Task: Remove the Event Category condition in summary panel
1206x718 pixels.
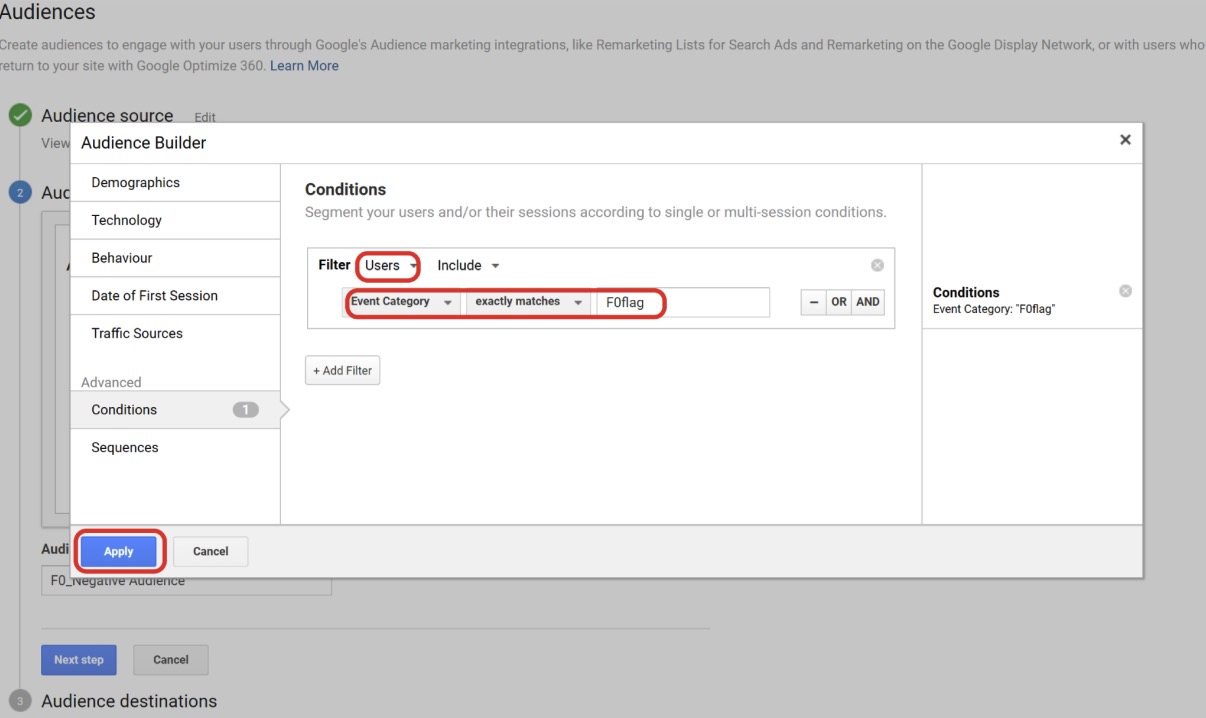Action: 1124,290
